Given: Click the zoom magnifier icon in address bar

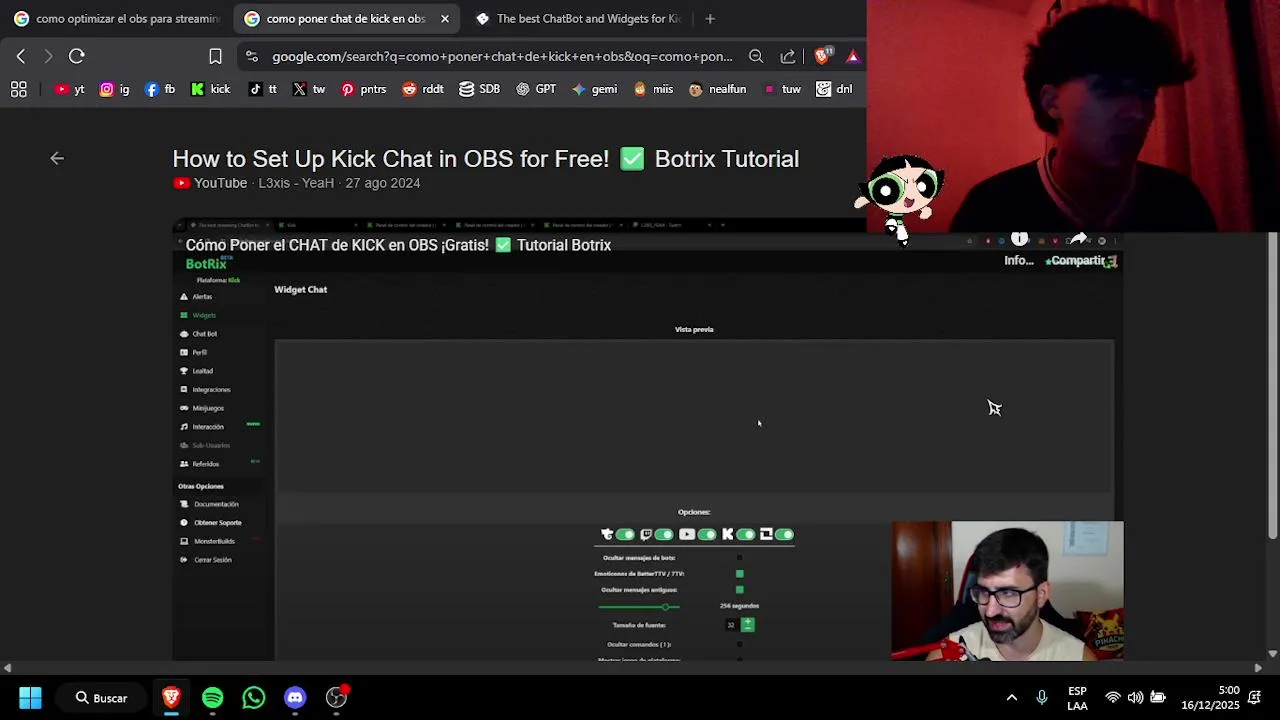Looking at the screenshot, I should (756, 57).
